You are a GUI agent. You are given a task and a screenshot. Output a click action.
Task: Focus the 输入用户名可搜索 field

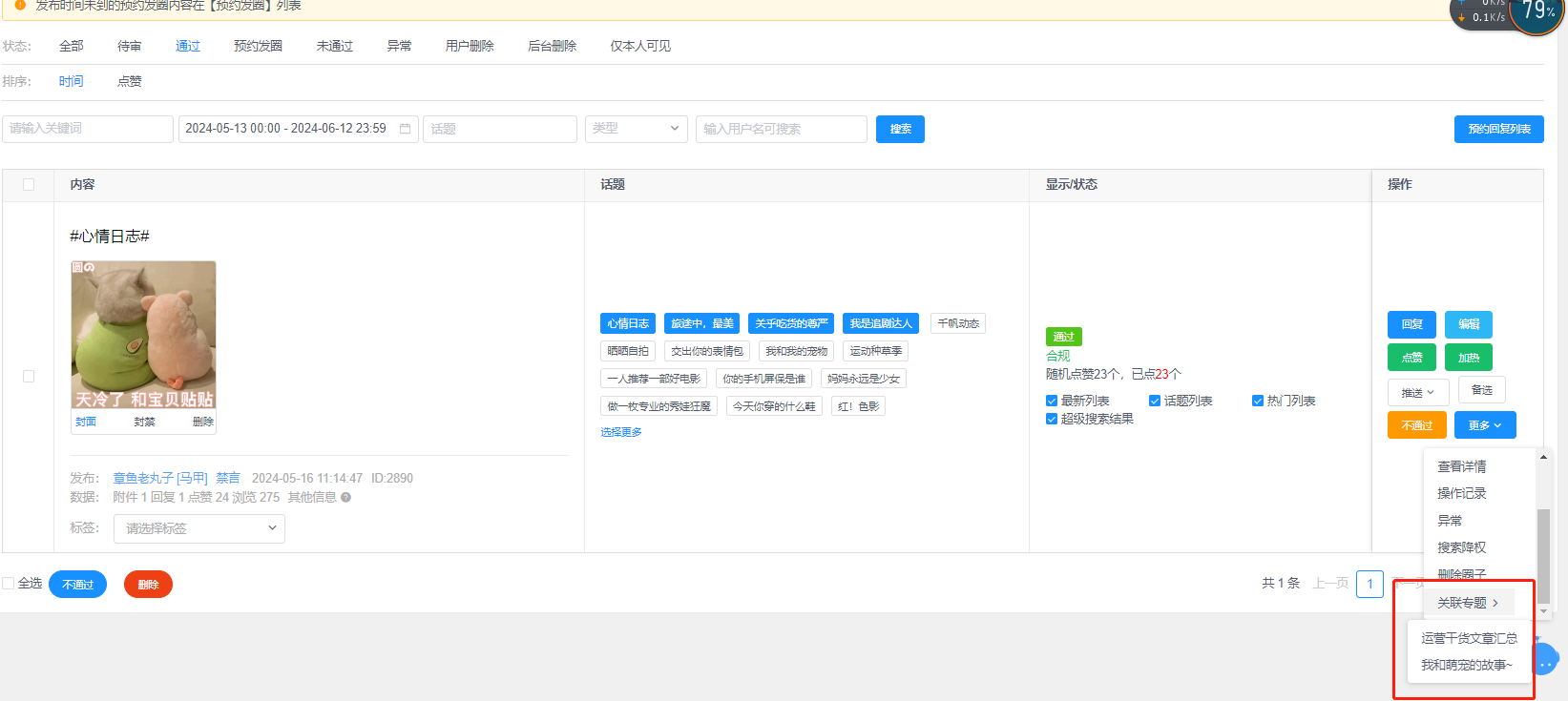[782, 129]
